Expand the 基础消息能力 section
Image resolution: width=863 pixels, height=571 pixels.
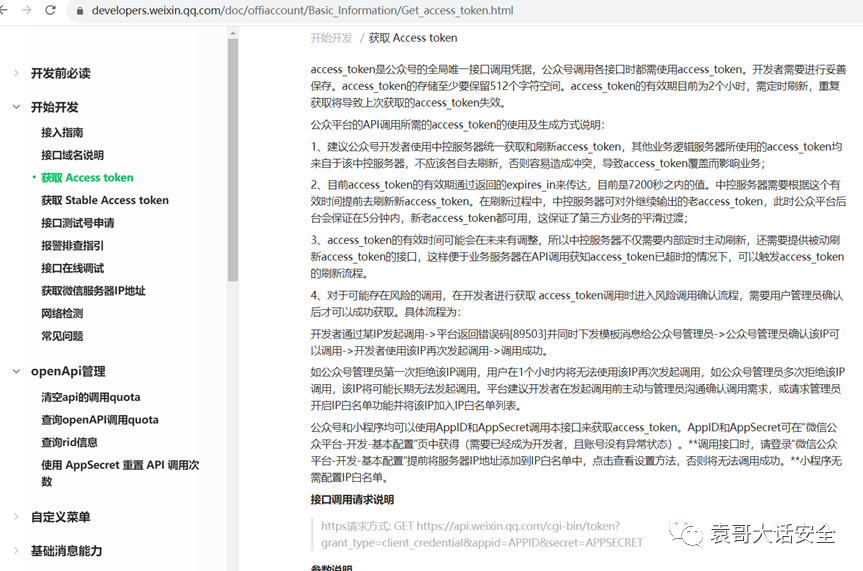pyautogui.click(x=16, y=550)
